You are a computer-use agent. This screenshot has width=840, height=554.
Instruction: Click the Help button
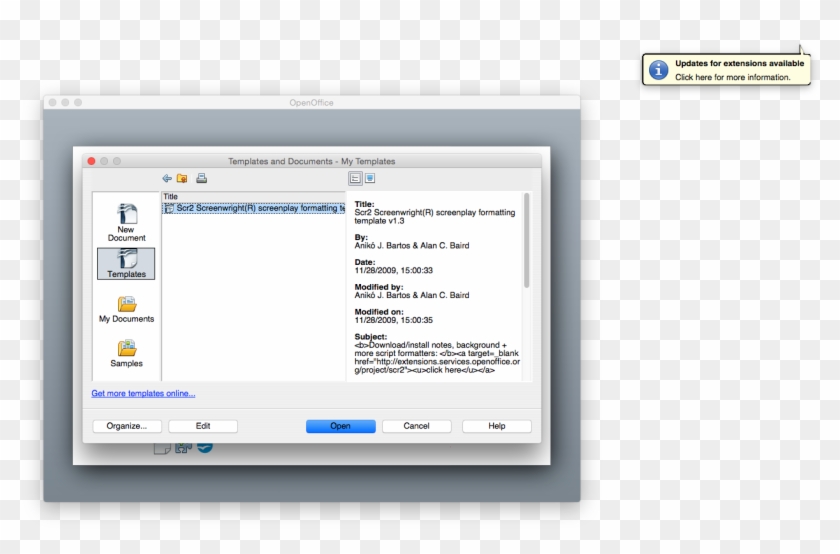(x=497, y=426)
